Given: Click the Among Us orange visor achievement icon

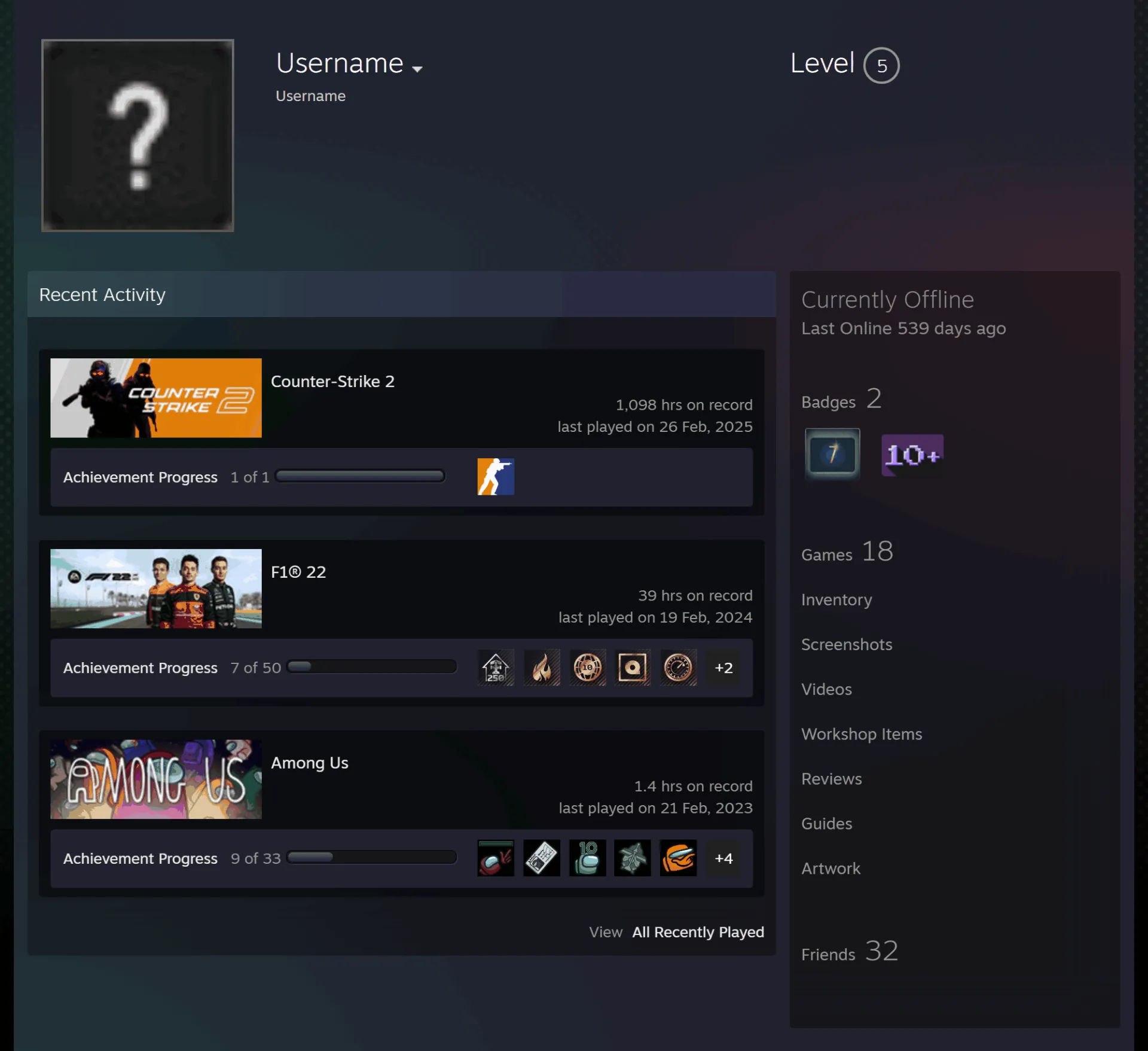Looking at the screenshot, I should pyautogui.click(x=678, y=858).
